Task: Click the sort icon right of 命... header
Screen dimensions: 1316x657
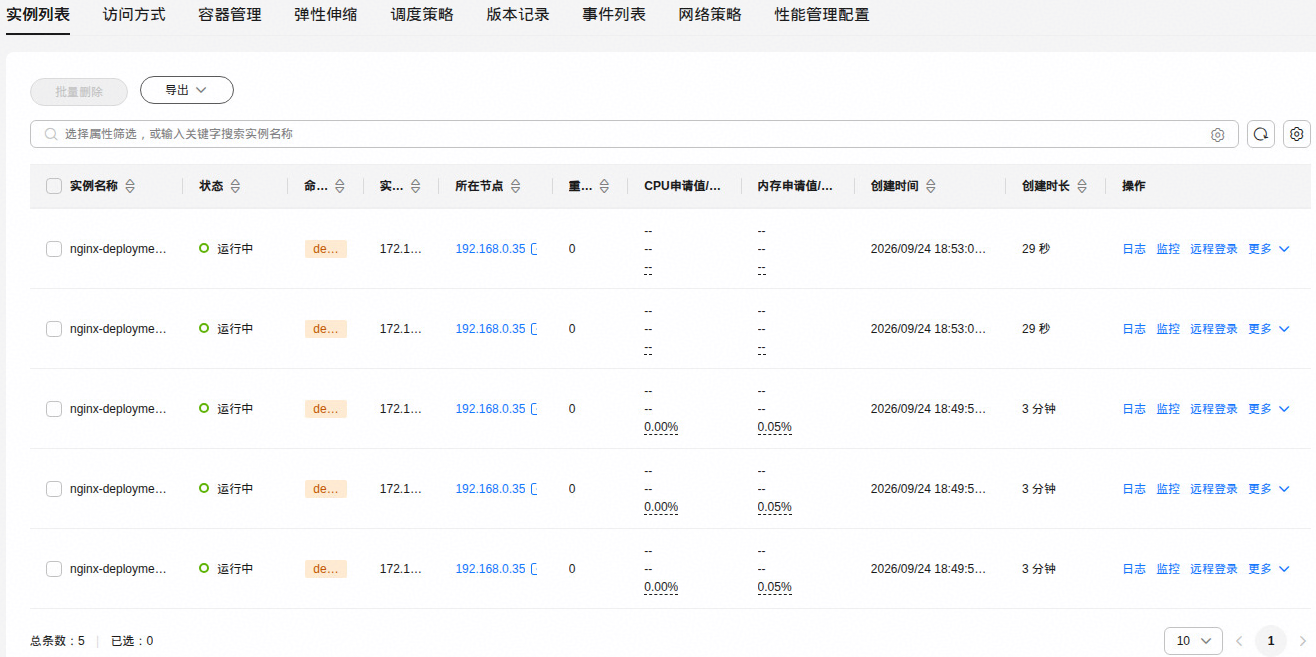Action: pyautogui.click(x=340, y=186)
